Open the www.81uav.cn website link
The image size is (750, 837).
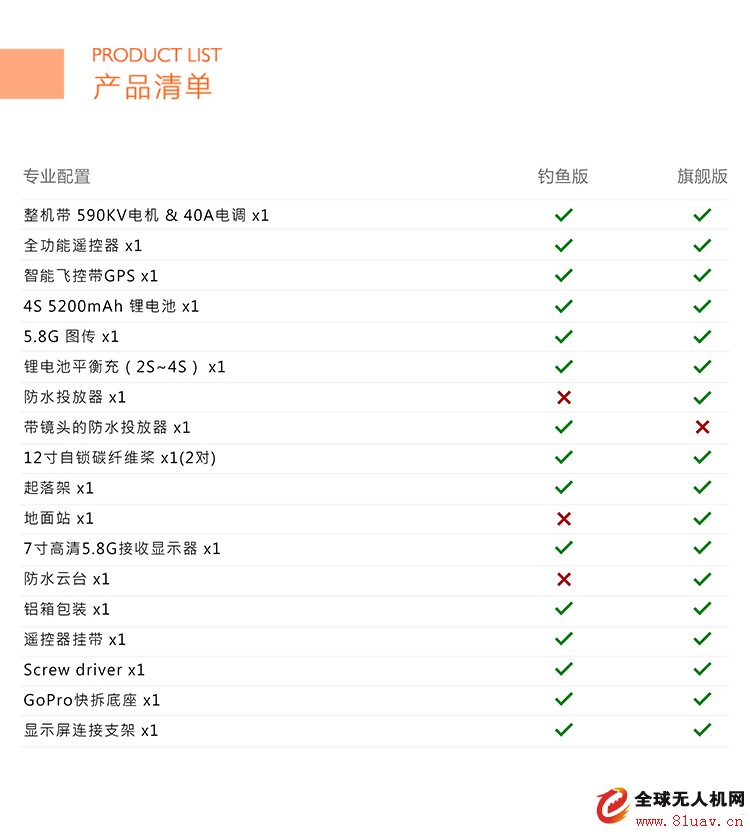pyautogui.click(x=689, y=821)
